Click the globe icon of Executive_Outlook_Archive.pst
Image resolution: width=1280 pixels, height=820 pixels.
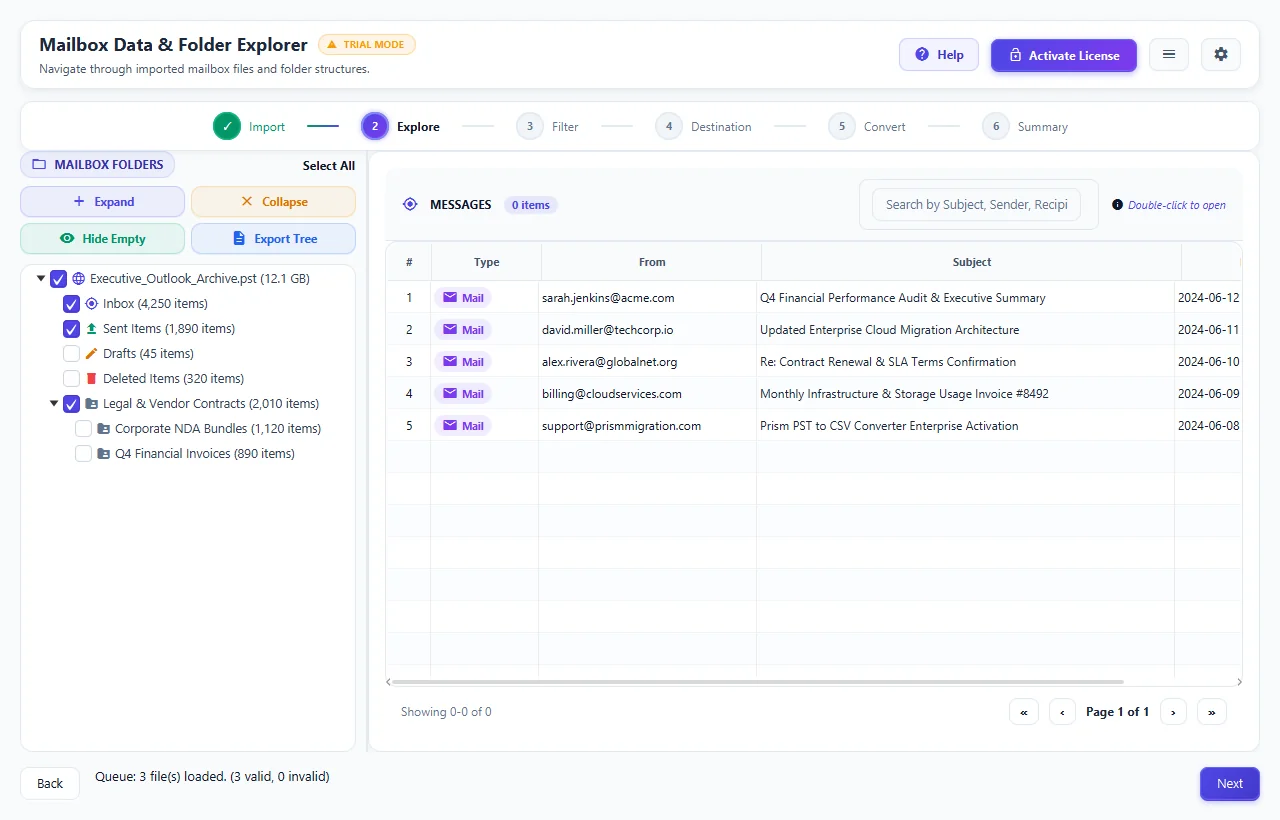pos(79,279)
